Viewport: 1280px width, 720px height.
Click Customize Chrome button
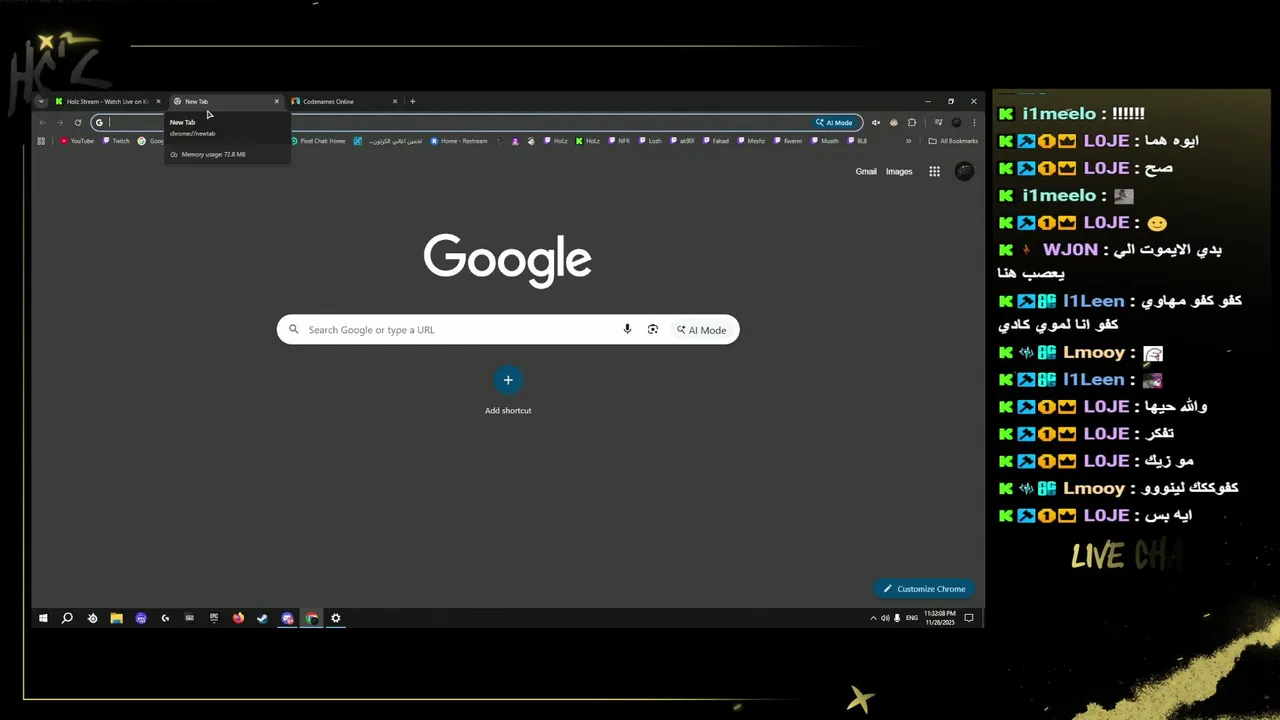[x=925, y=589]
